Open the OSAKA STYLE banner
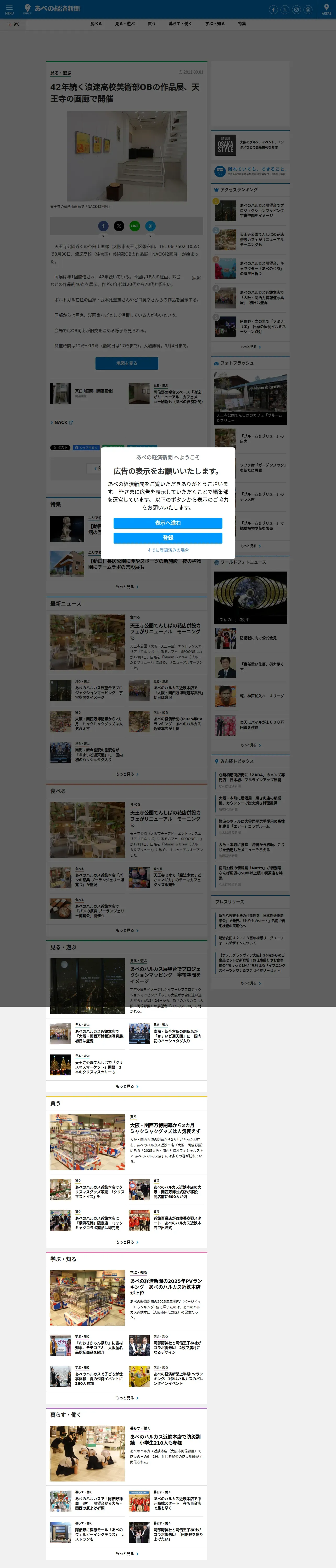This screenshot has width=336, height=1568. tap(251, 146)
